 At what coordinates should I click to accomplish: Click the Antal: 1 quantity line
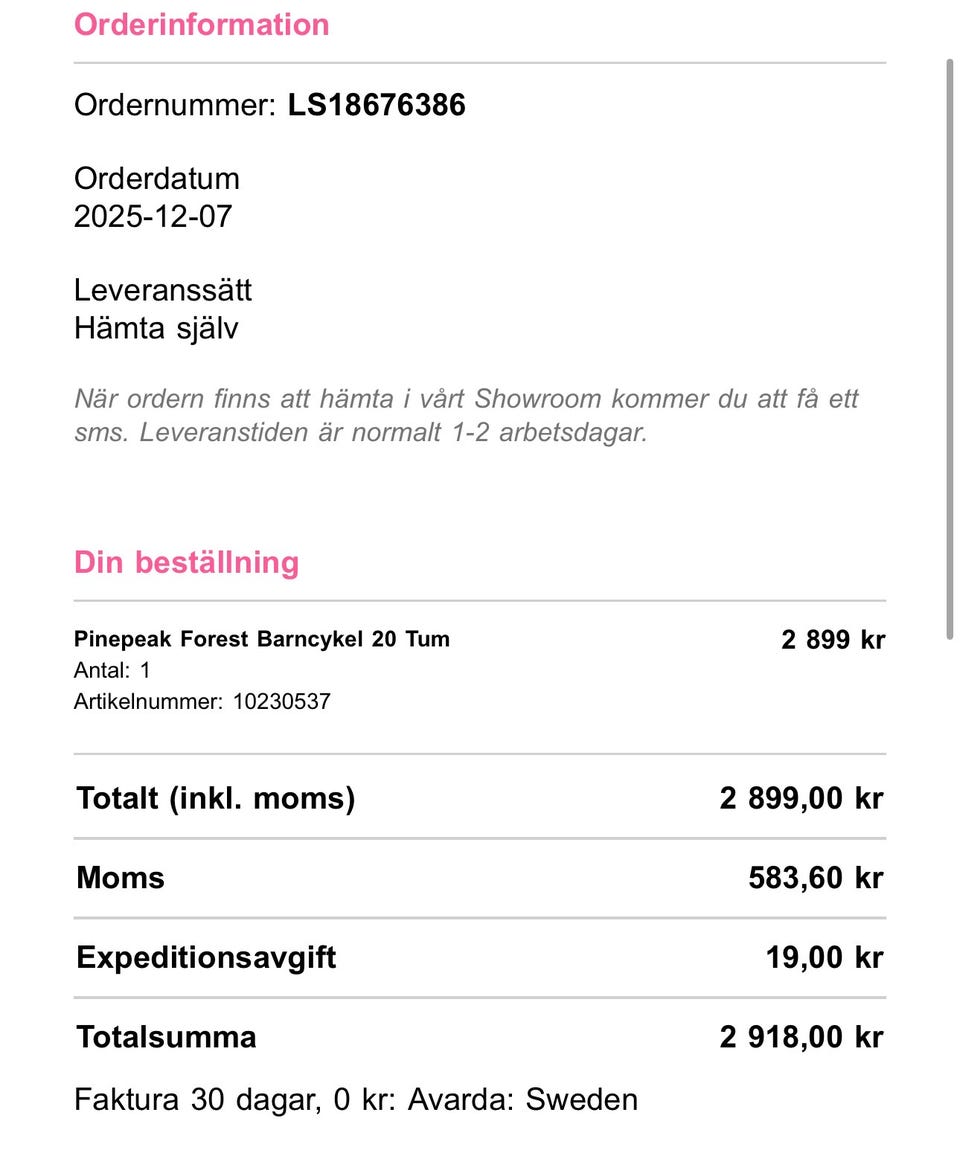112,670
